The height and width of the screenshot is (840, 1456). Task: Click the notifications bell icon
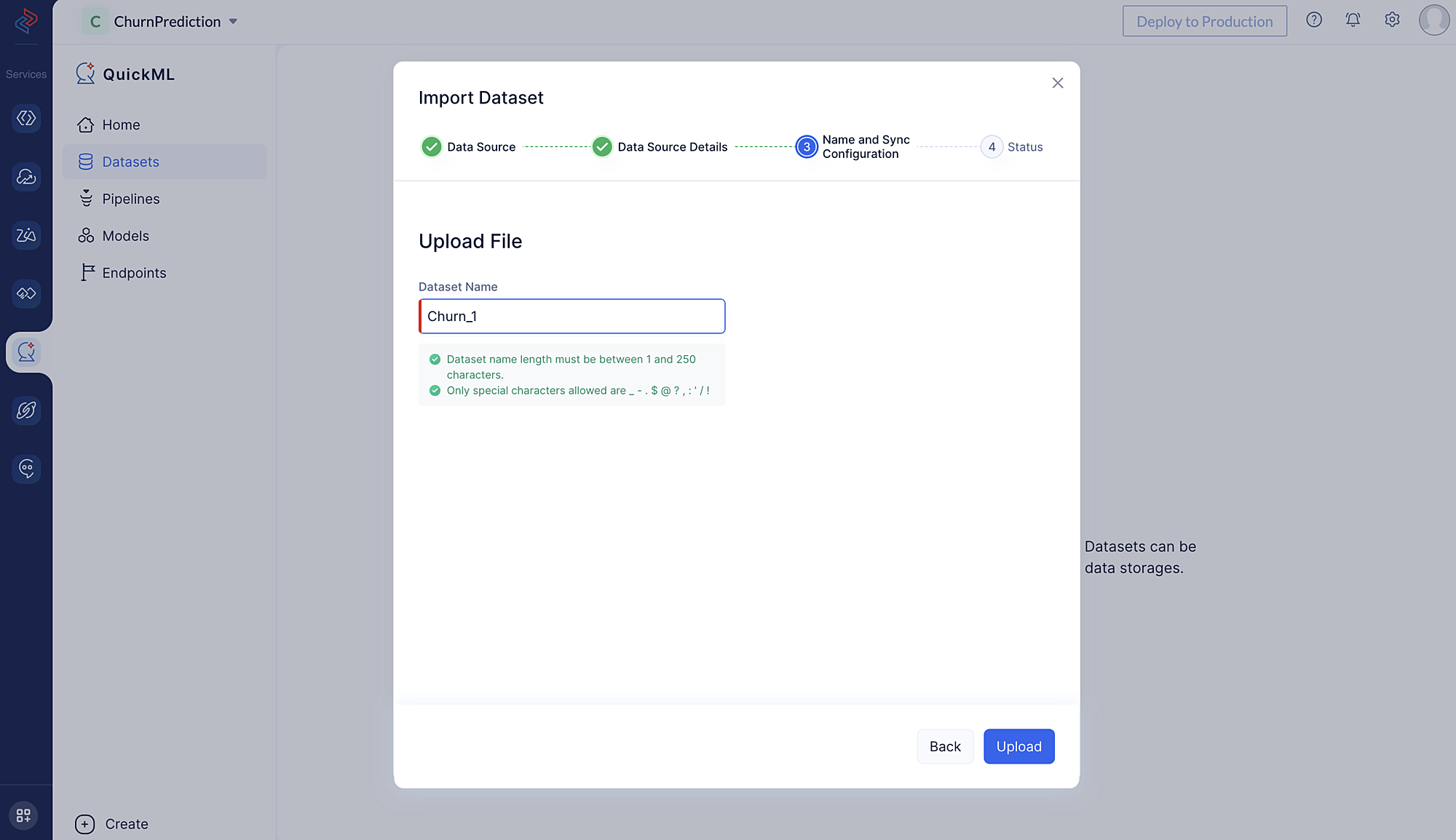1353,21
